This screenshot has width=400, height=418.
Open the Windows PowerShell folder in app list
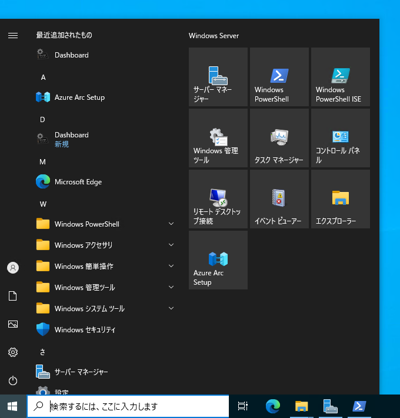coord(105,224)
